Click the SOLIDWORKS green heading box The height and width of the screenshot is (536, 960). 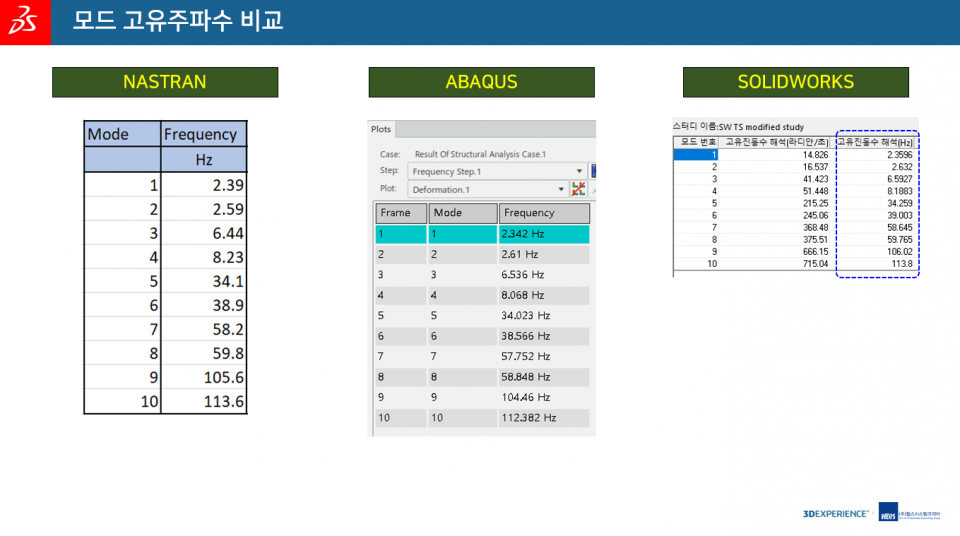click(x=795, y=82)
